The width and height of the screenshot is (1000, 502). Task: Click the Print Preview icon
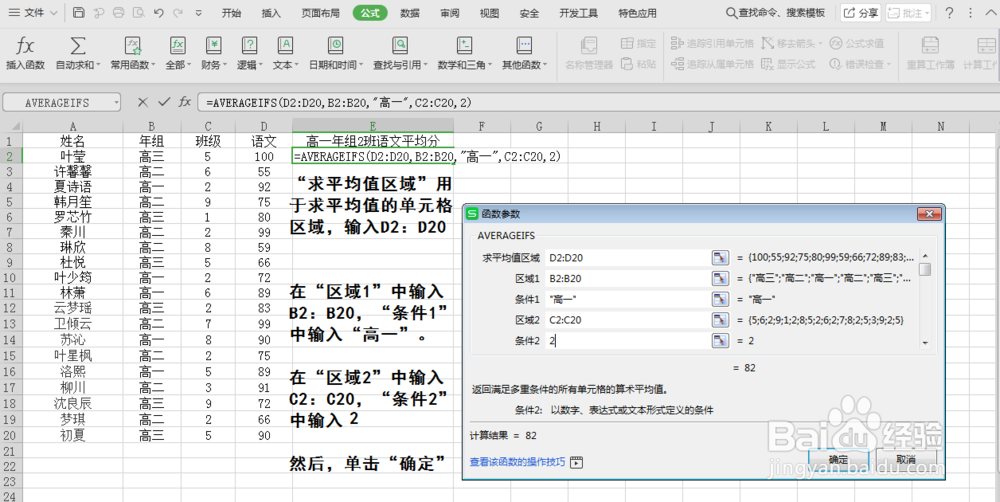pos(138,13)
